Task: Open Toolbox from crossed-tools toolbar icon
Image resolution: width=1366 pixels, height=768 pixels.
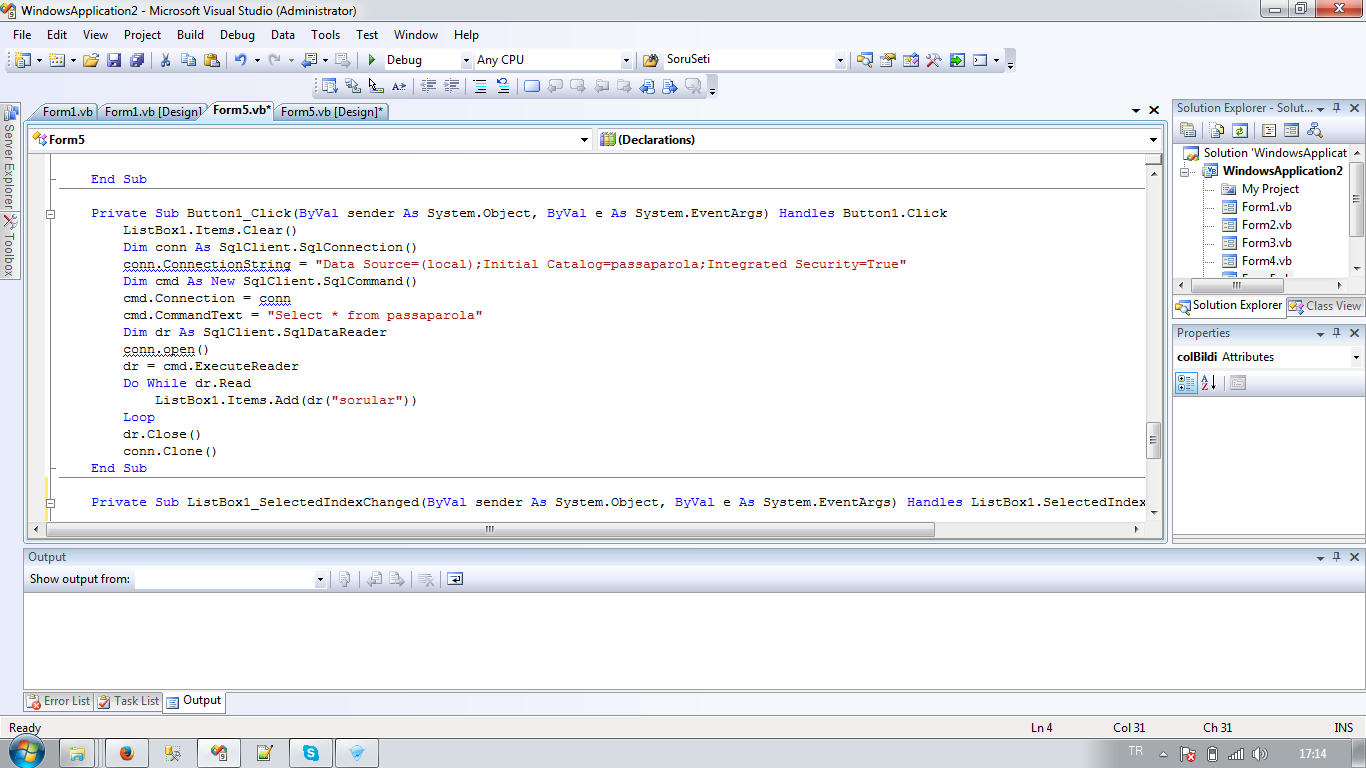Action: [934, 60]
